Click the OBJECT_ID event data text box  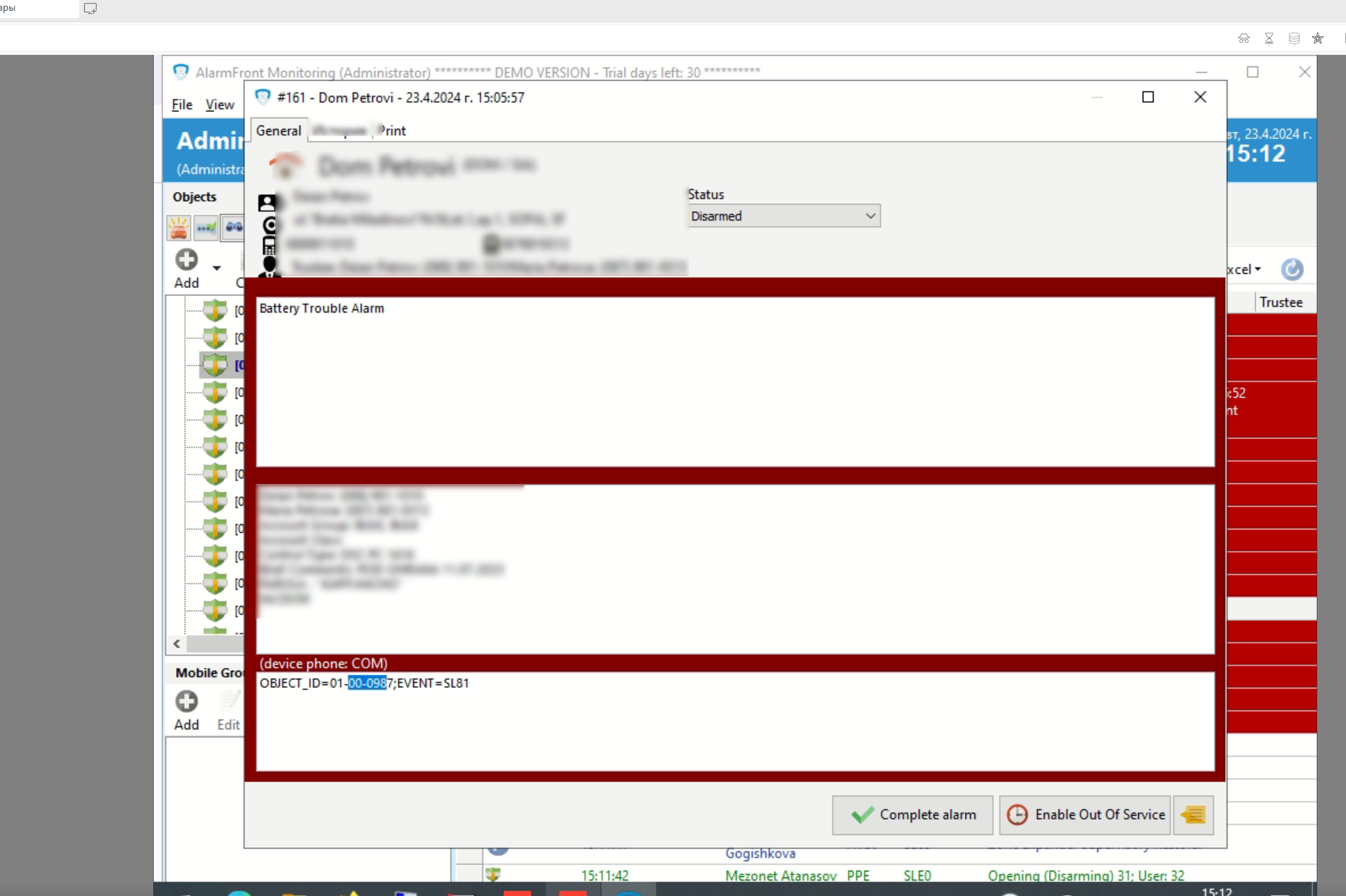pos(735,721)
